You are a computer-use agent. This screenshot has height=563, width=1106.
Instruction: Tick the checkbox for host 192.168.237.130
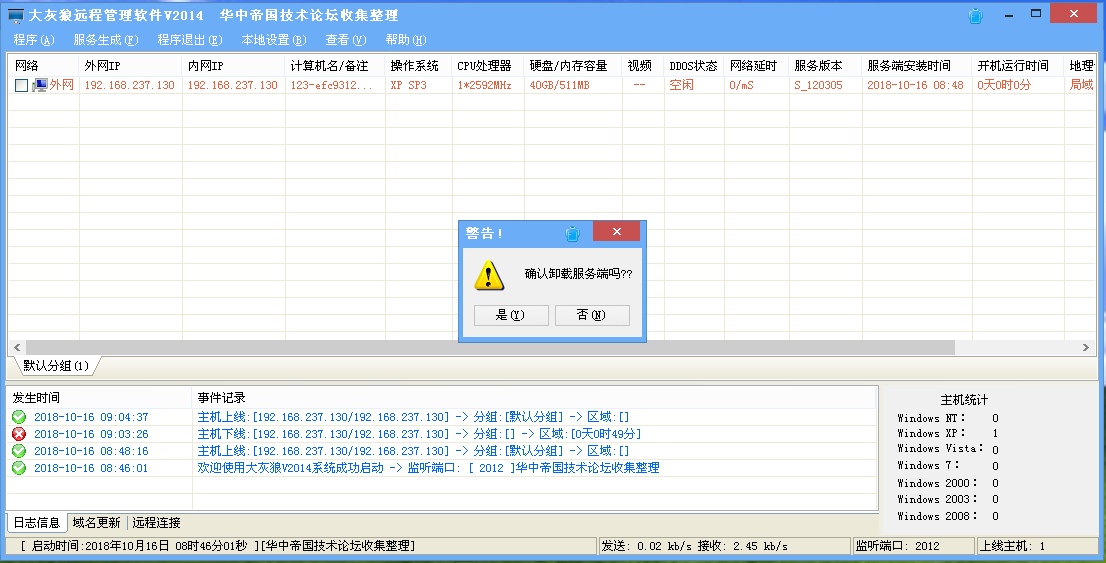(x=21, y=85)
